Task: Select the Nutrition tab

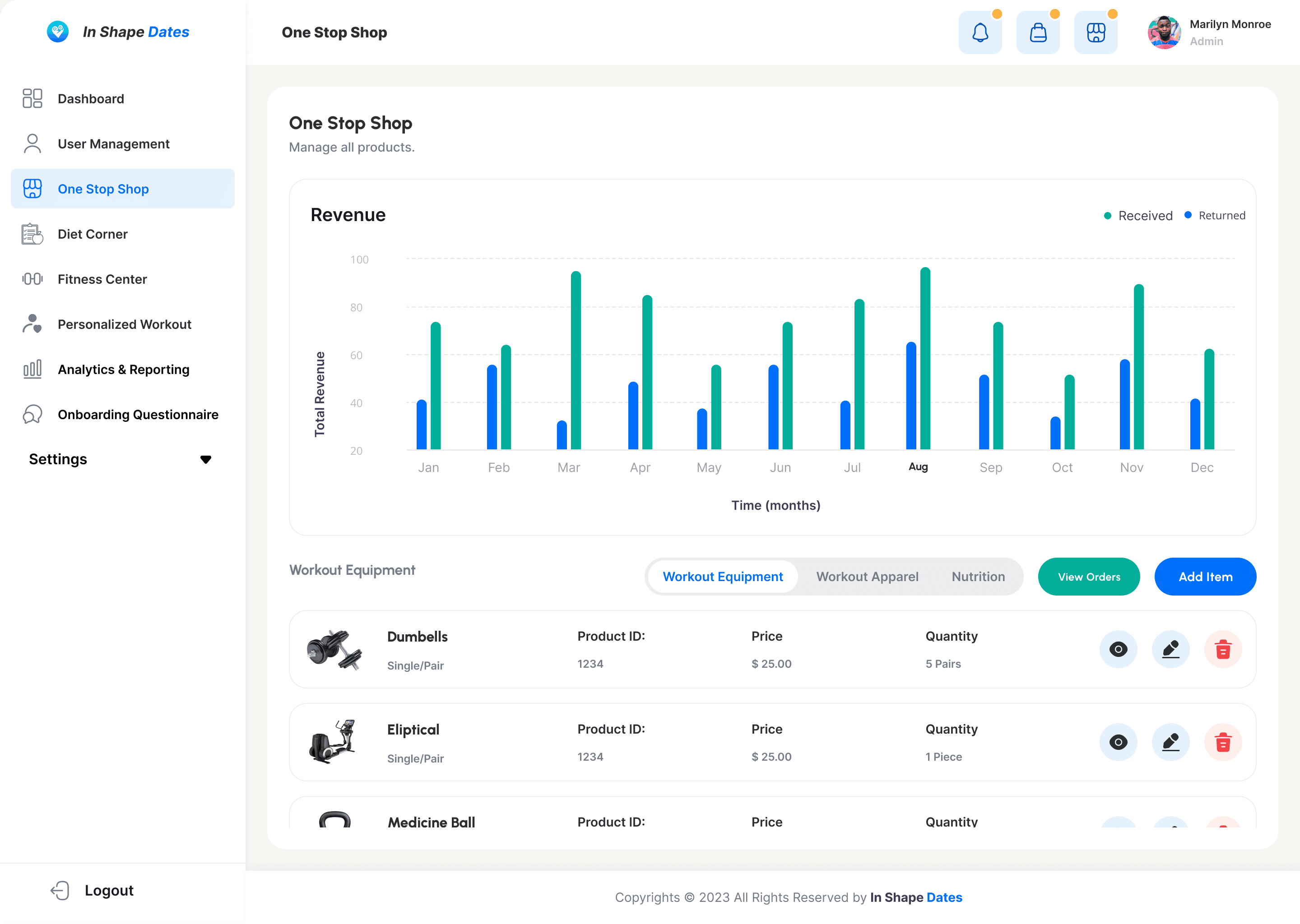Action: tap(978, 576)
